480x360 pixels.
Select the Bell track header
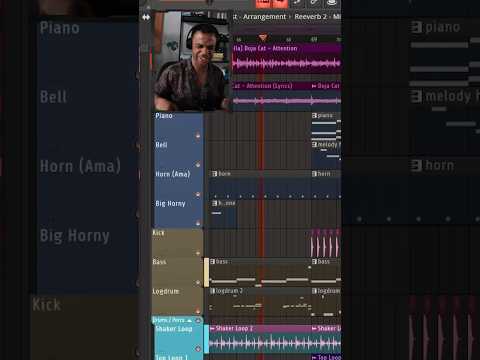pos(178,156)
